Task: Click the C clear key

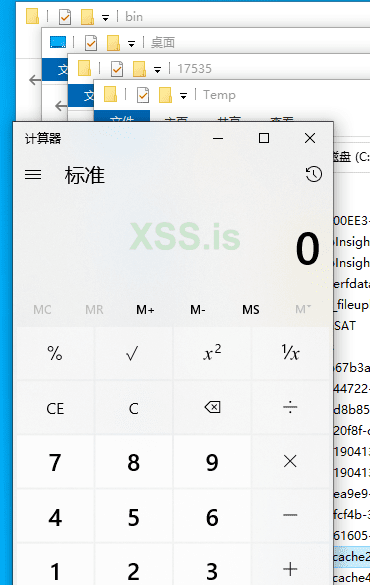Action: (x=133, y=408)
